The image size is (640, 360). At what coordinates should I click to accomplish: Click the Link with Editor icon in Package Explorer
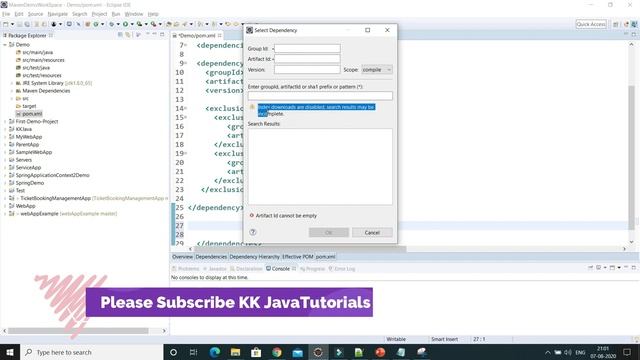click(x=128, y=35)
